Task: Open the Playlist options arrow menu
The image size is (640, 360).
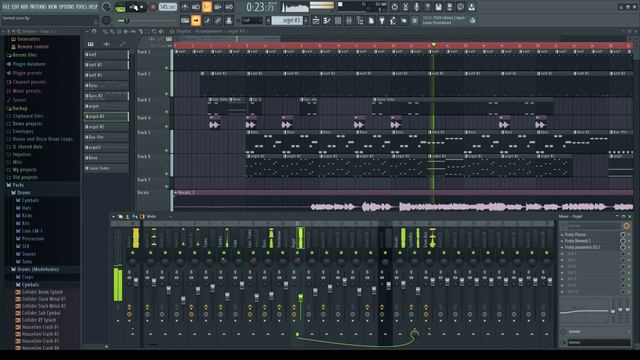Action: (x=87, y=31)
